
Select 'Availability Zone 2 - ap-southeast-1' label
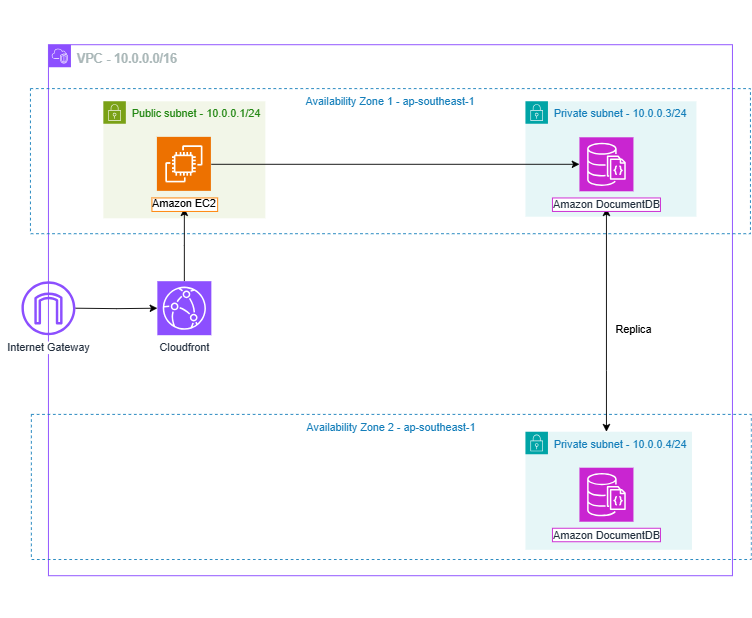coord(391,427)
